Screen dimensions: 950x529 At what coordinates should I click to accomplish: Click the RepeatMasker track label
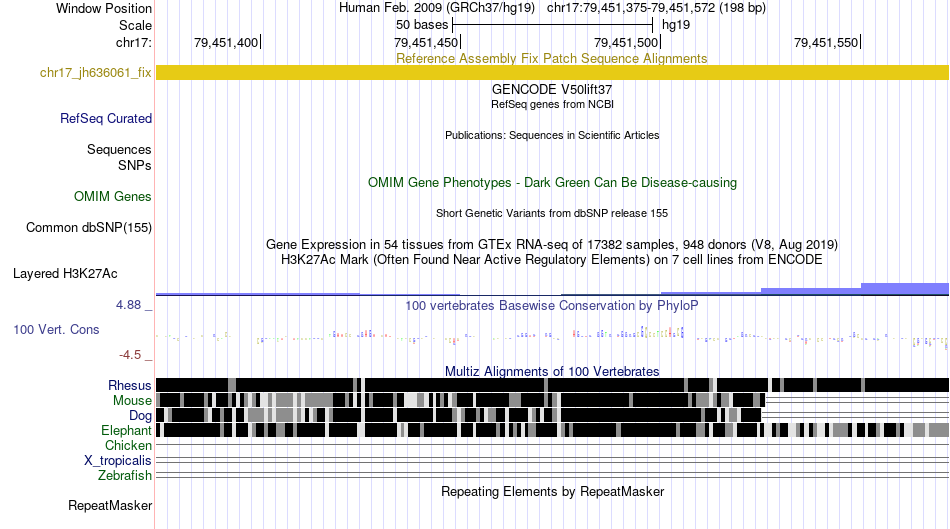point(110,506)
